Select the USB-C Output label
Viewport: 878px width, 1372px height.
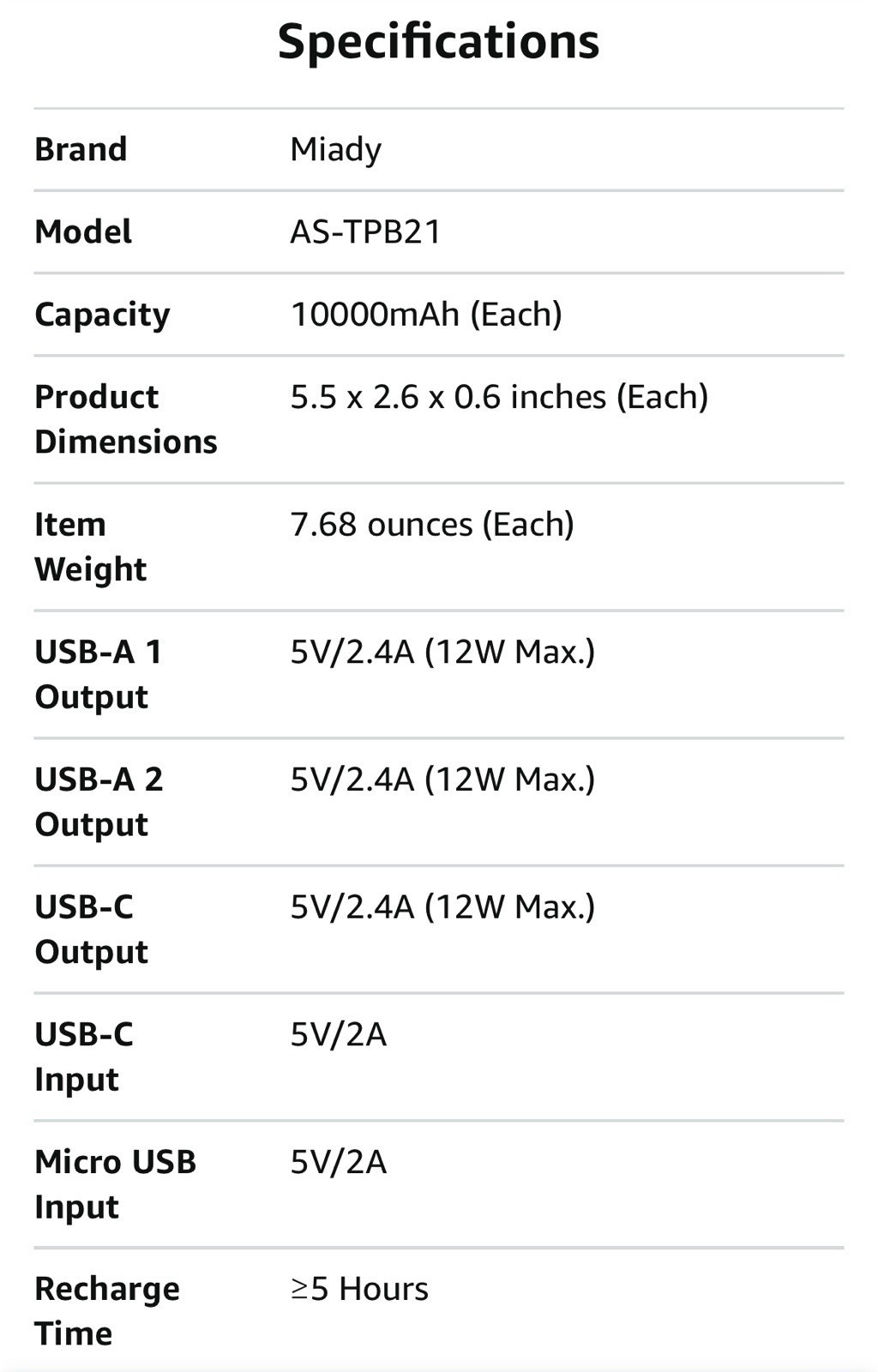tap(91, 930)
